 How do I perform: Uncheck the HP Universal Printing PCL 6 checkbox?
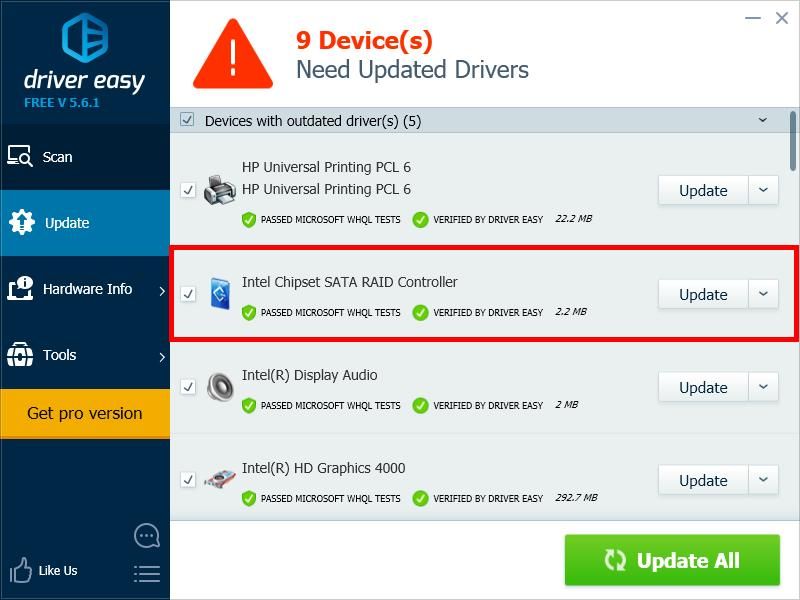[188, 190]
